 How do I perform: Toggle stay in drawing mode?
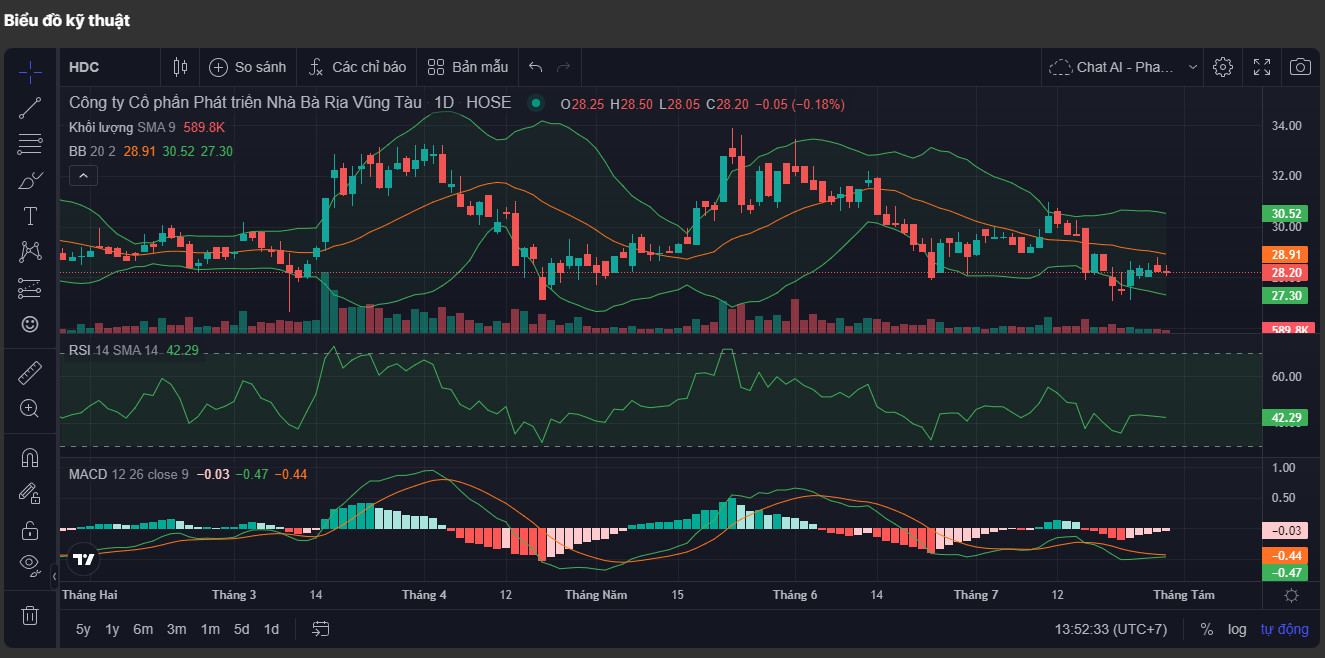[x=30, y=493]
